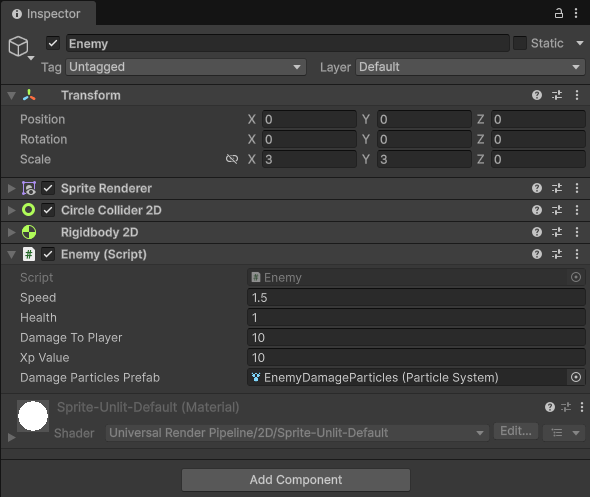Toggle the Enemy GameObject active checkbox

(53, 43)
